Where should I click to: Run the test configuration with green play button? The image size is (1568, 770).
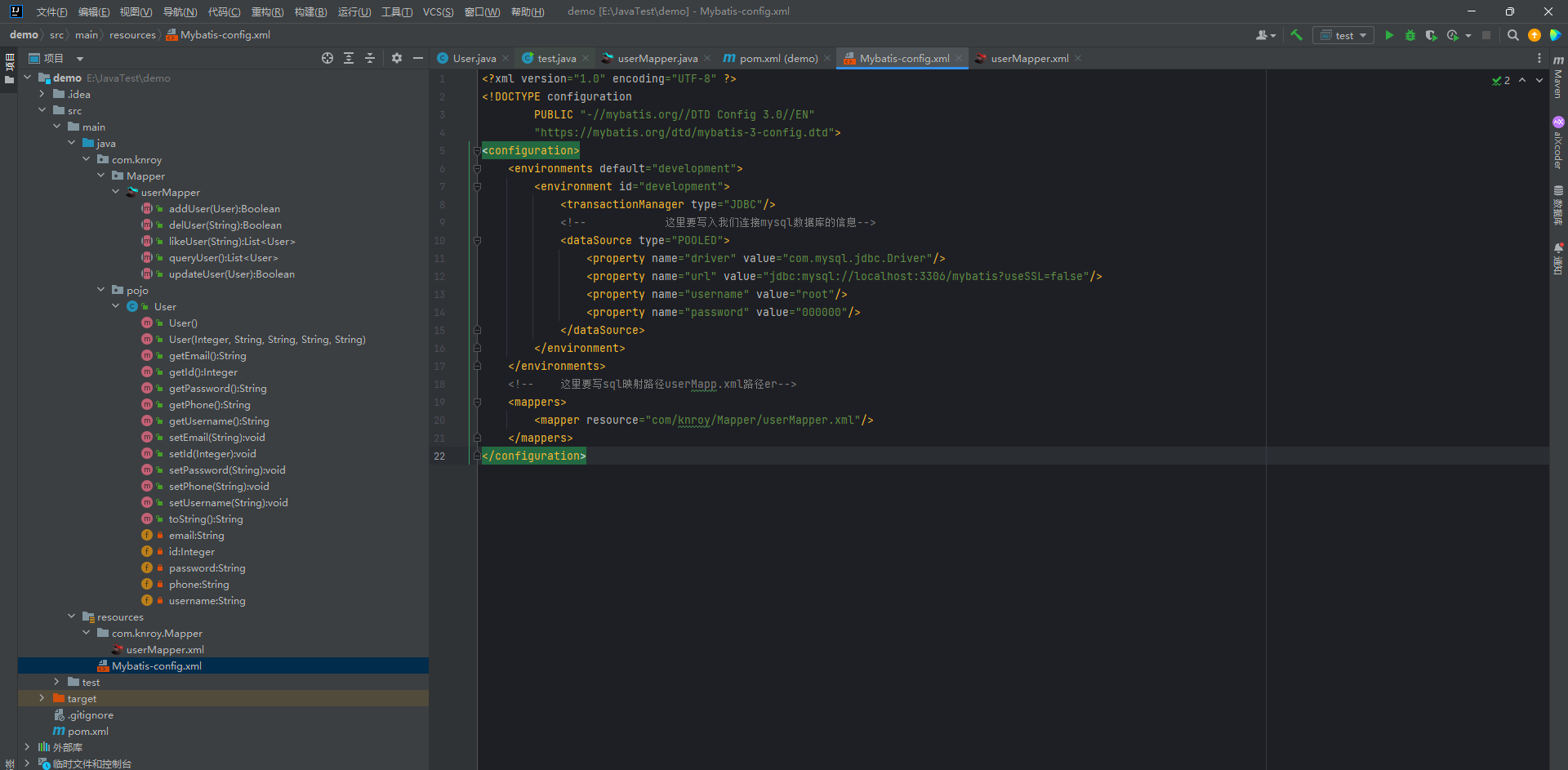(1389, 35)
